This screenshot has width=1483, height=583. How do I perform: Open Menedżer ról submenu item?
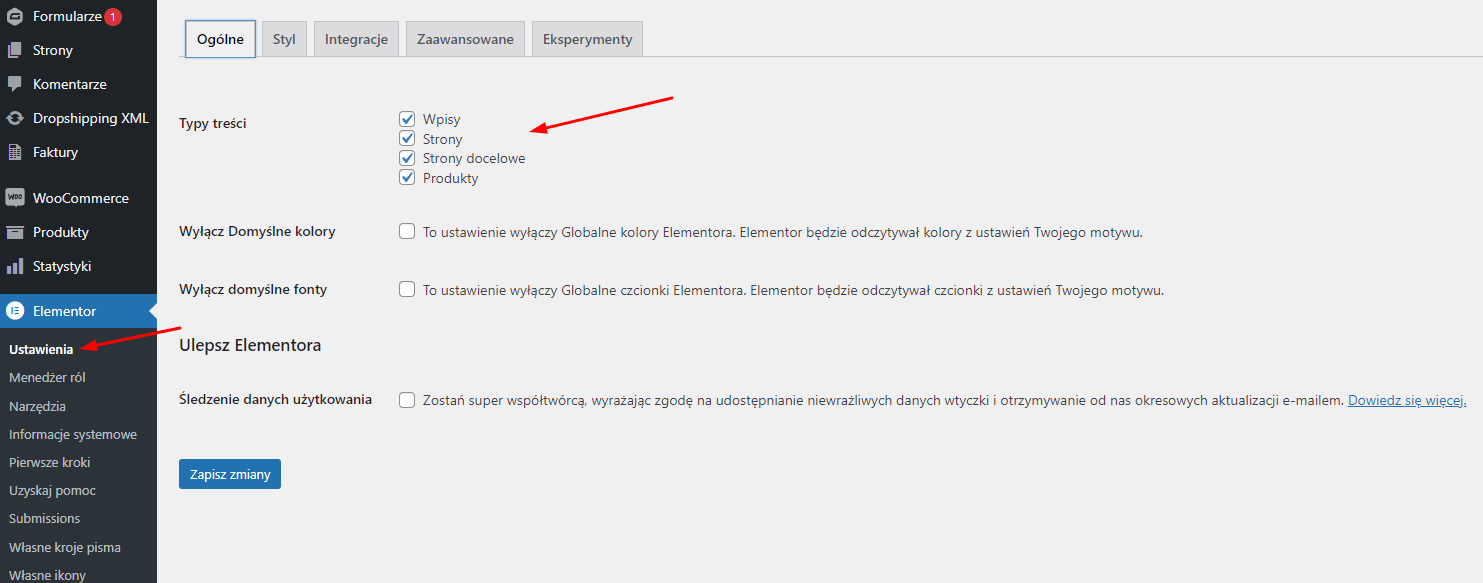(47, 378)
